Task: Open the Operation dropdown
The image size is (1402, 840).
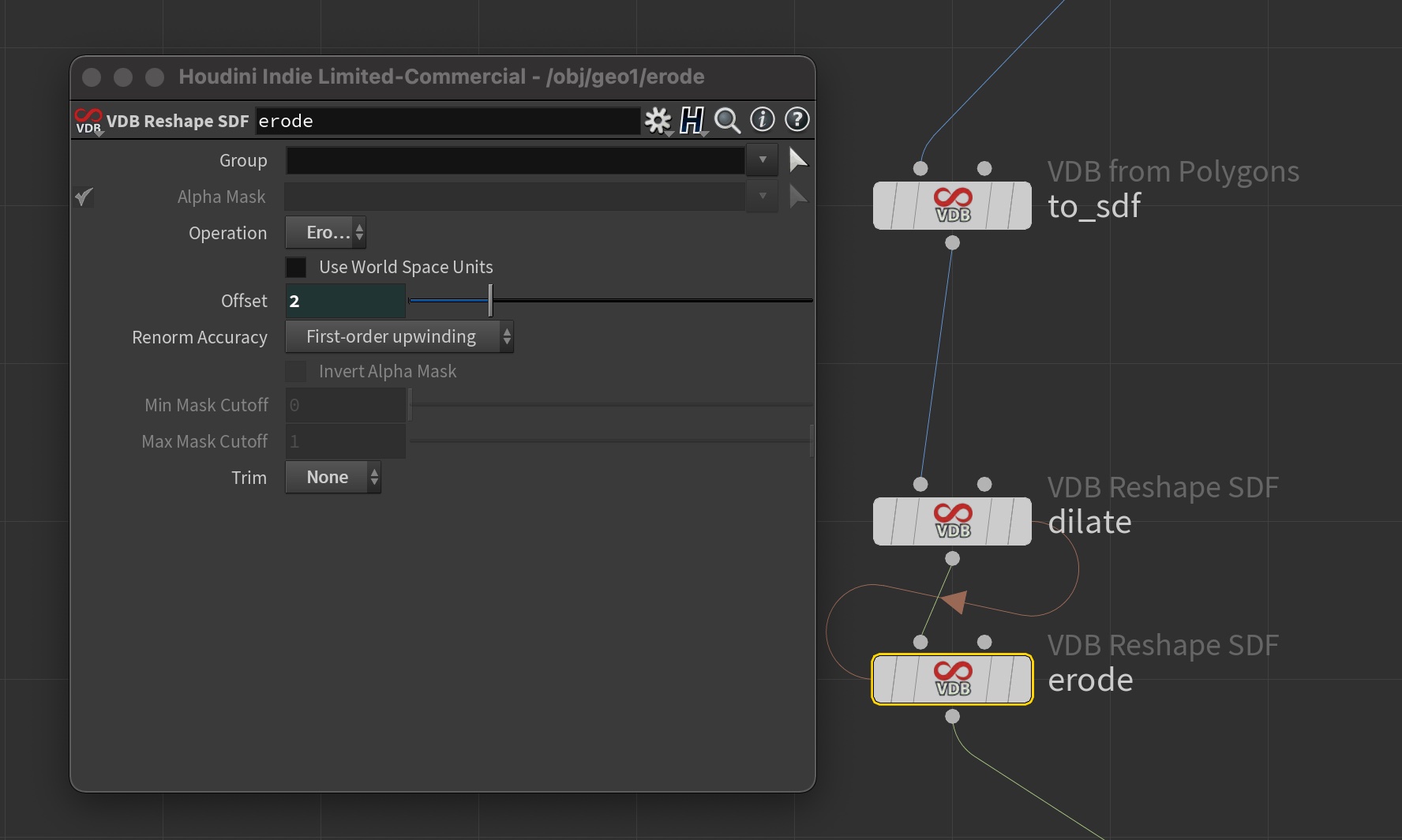Action: (325, 232)
